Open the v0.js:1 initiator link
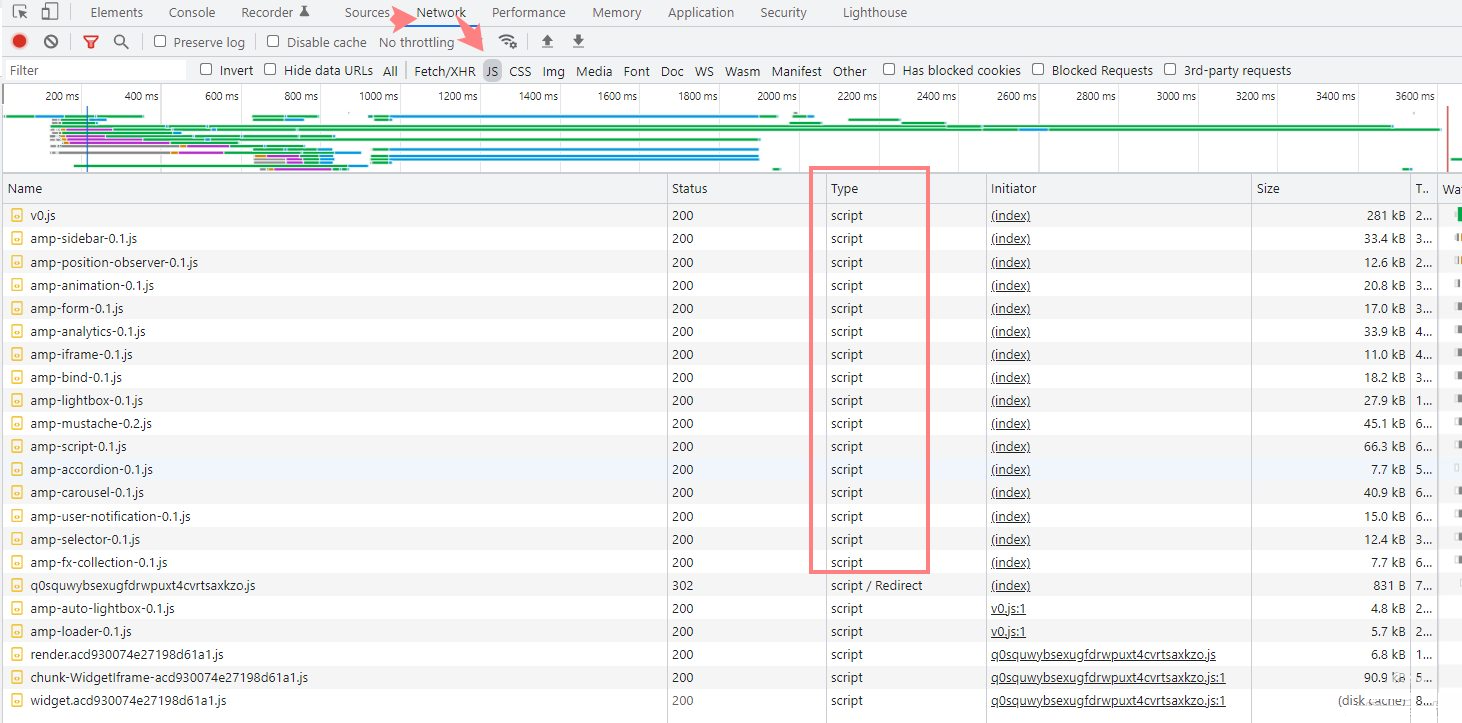This screenshot has height=723, width=1462. click(x=1008, y=608)
